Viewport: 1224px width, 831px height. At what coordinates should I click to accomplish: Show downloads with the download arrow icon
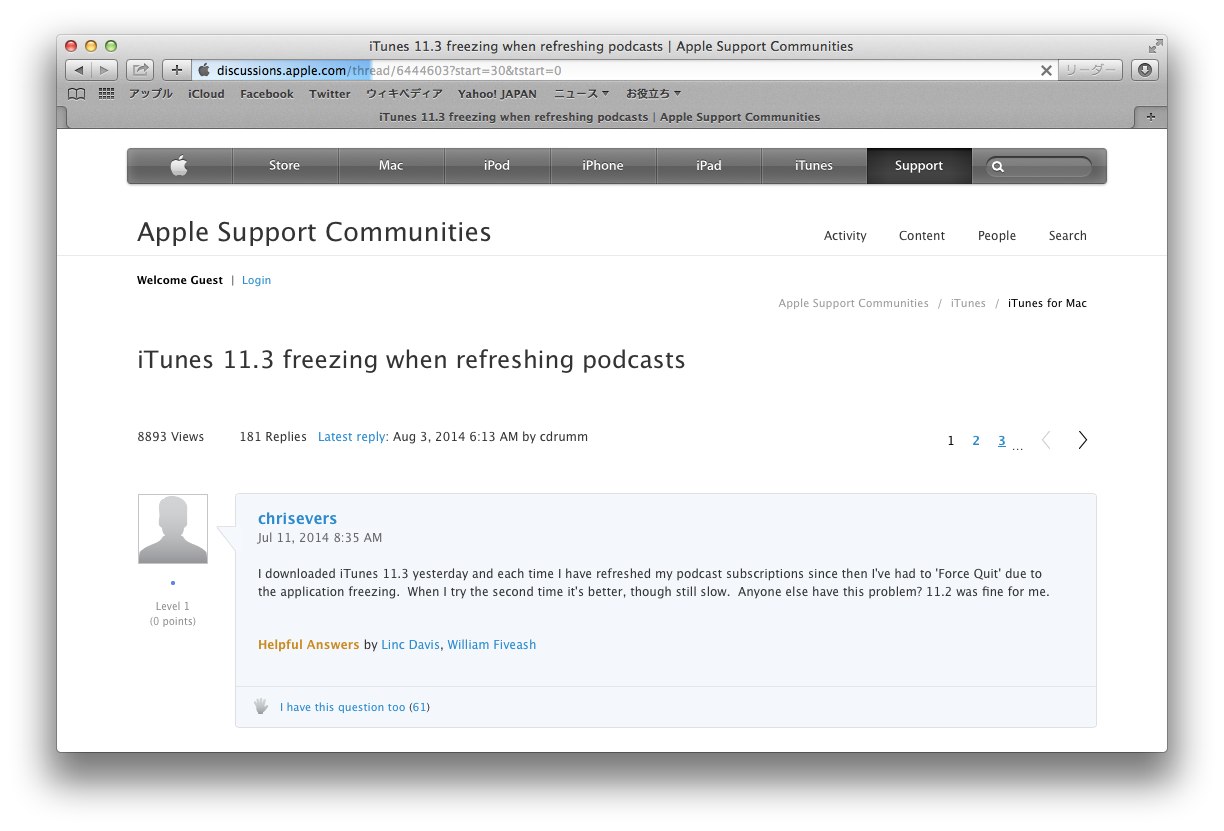[x=1145, y=70]
